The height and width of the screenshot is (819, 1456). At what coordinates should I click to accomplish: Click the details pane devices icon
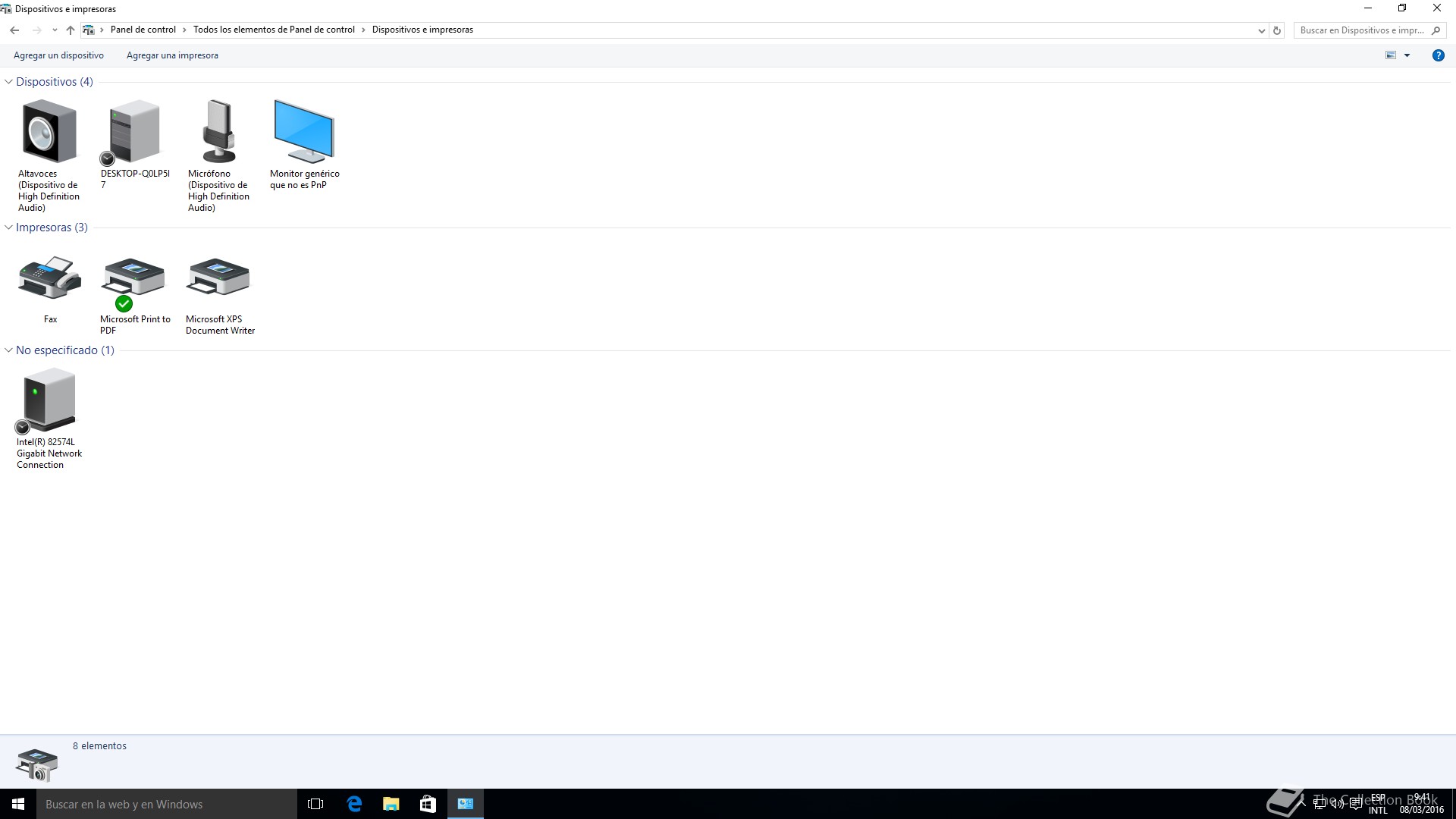coord(36,764)
